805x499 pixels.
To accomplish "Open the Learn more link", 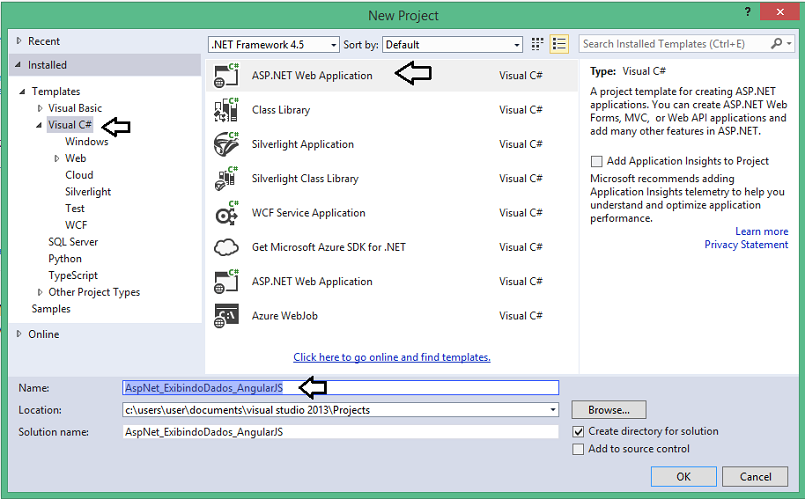I will coord(761,231).
